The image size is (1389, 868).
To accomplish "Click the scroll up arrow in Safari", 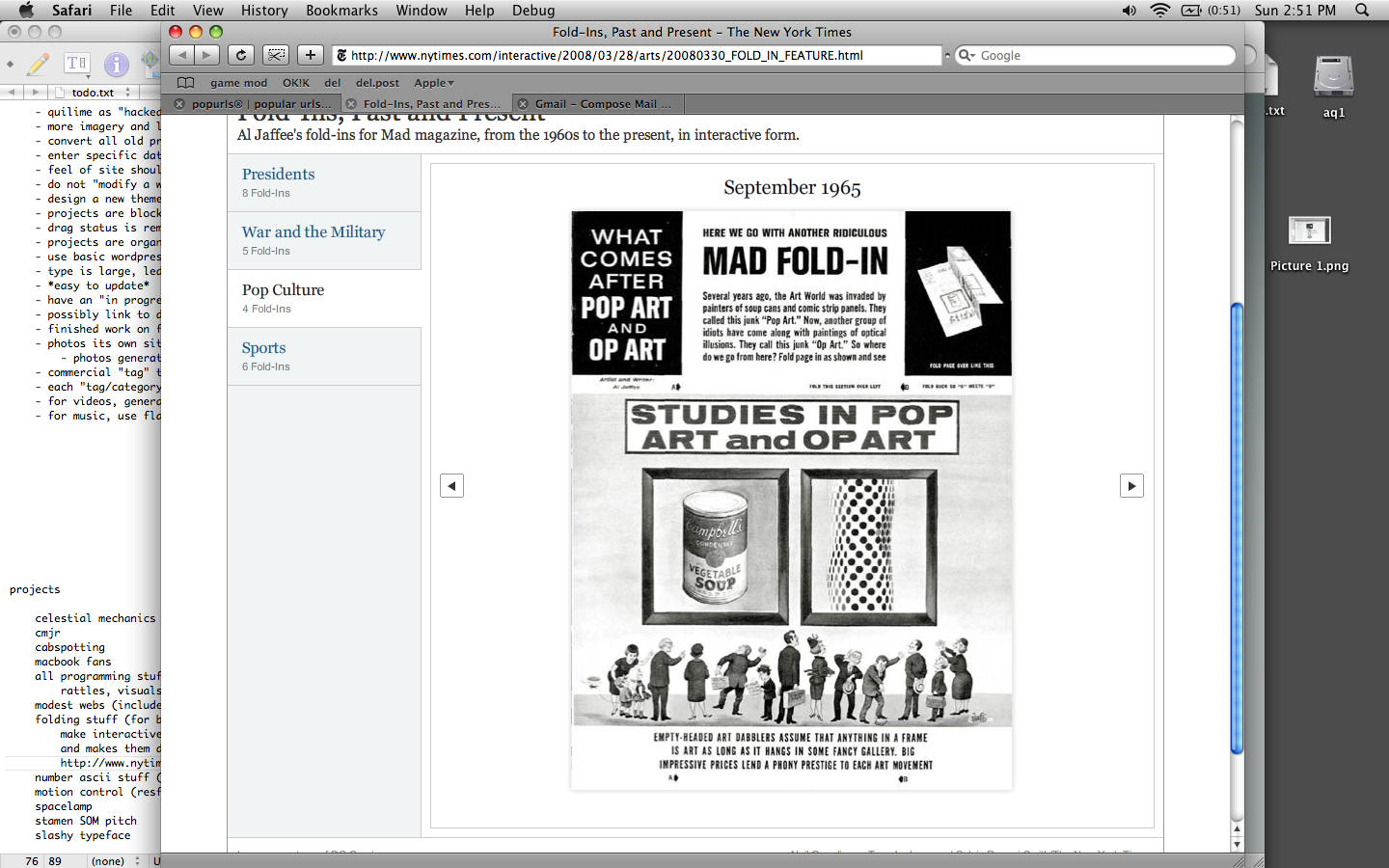I will (x=1237, y=828).
